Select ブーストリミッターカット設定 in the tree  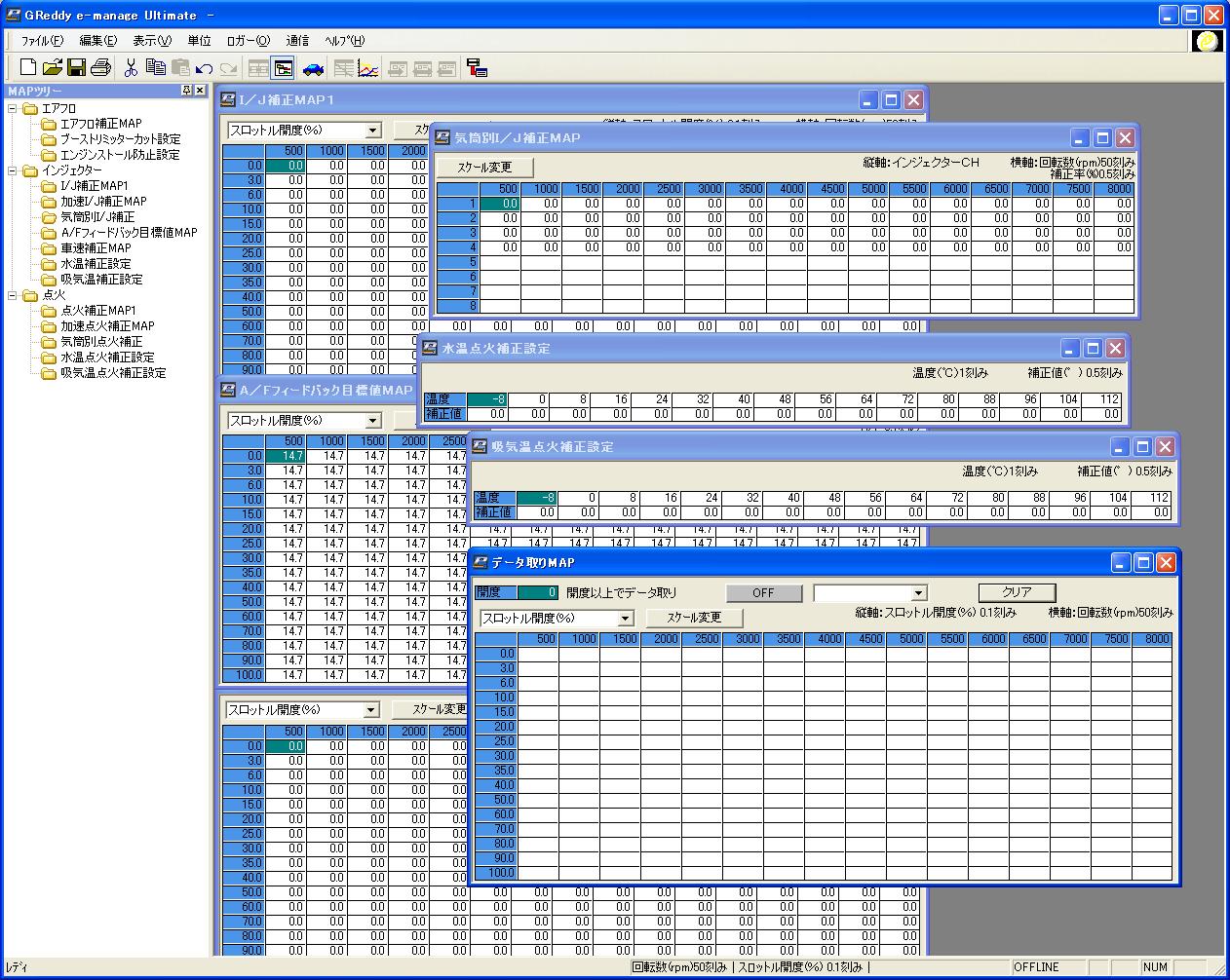(120, 139)
